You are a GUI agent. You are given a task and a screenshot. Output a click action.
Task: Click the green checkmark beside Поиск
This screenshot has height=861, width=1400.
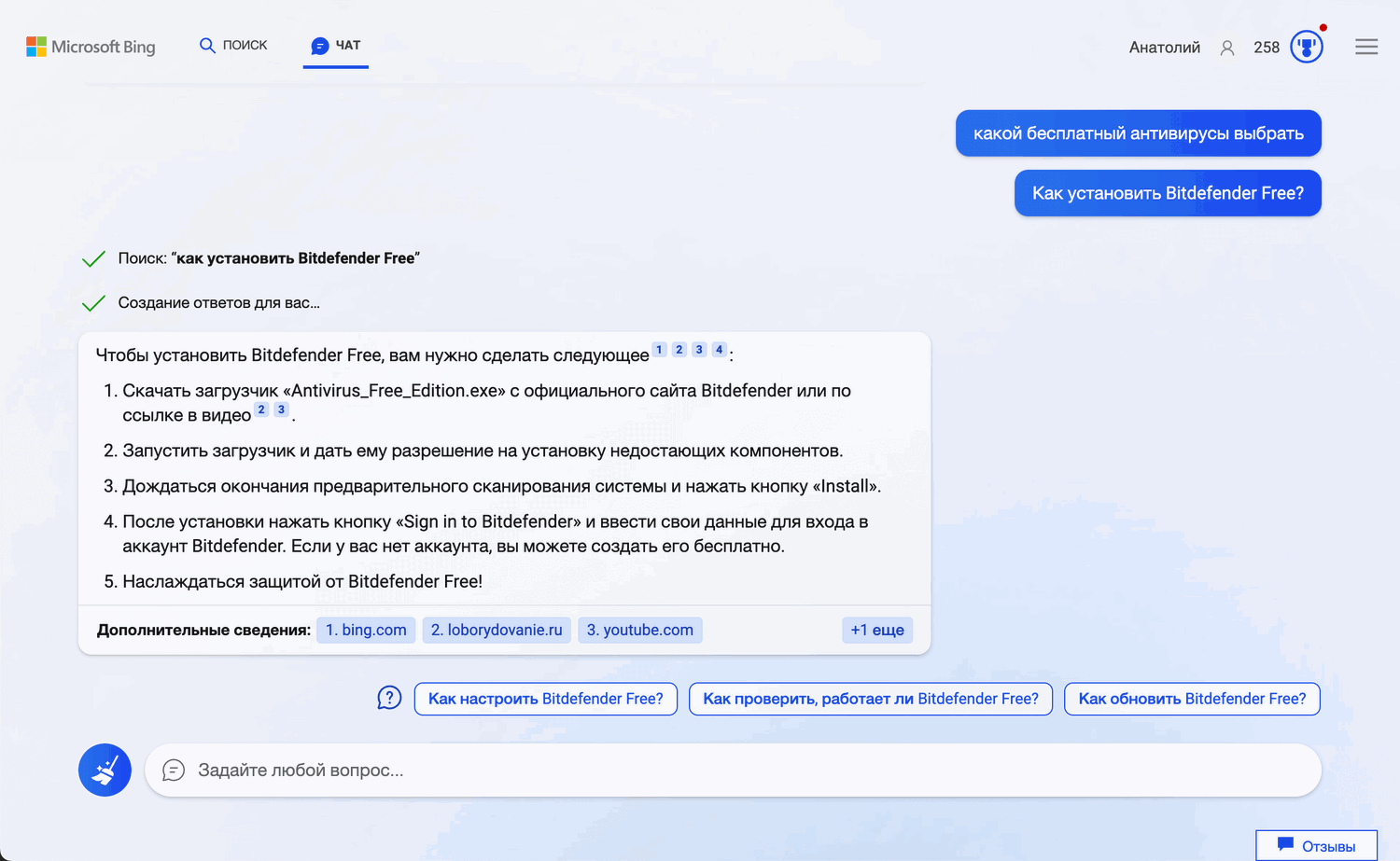click(x=93, y=258)
